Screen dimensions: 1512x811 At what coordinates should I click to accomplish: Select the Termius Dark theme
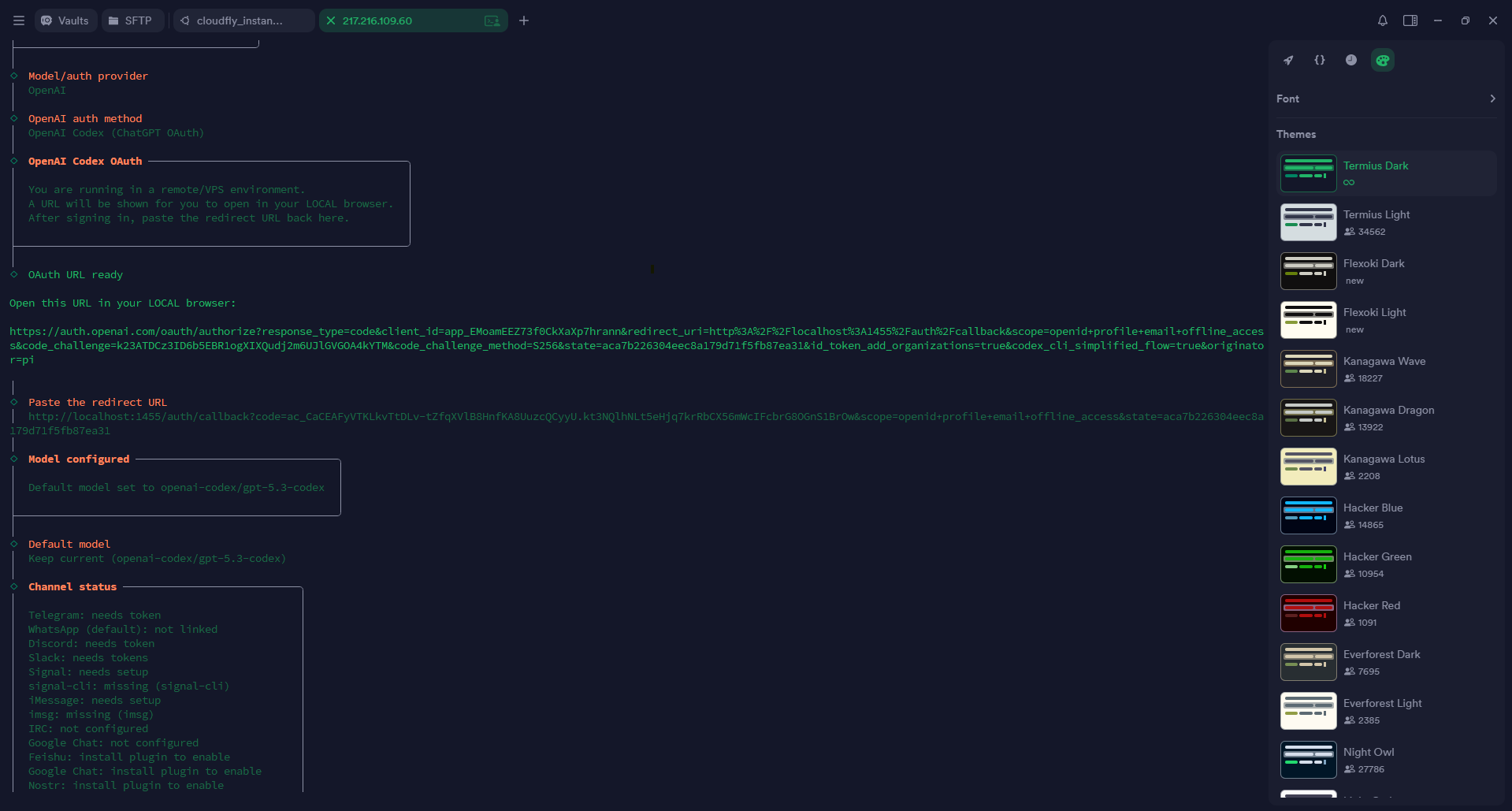point(1386,173)
